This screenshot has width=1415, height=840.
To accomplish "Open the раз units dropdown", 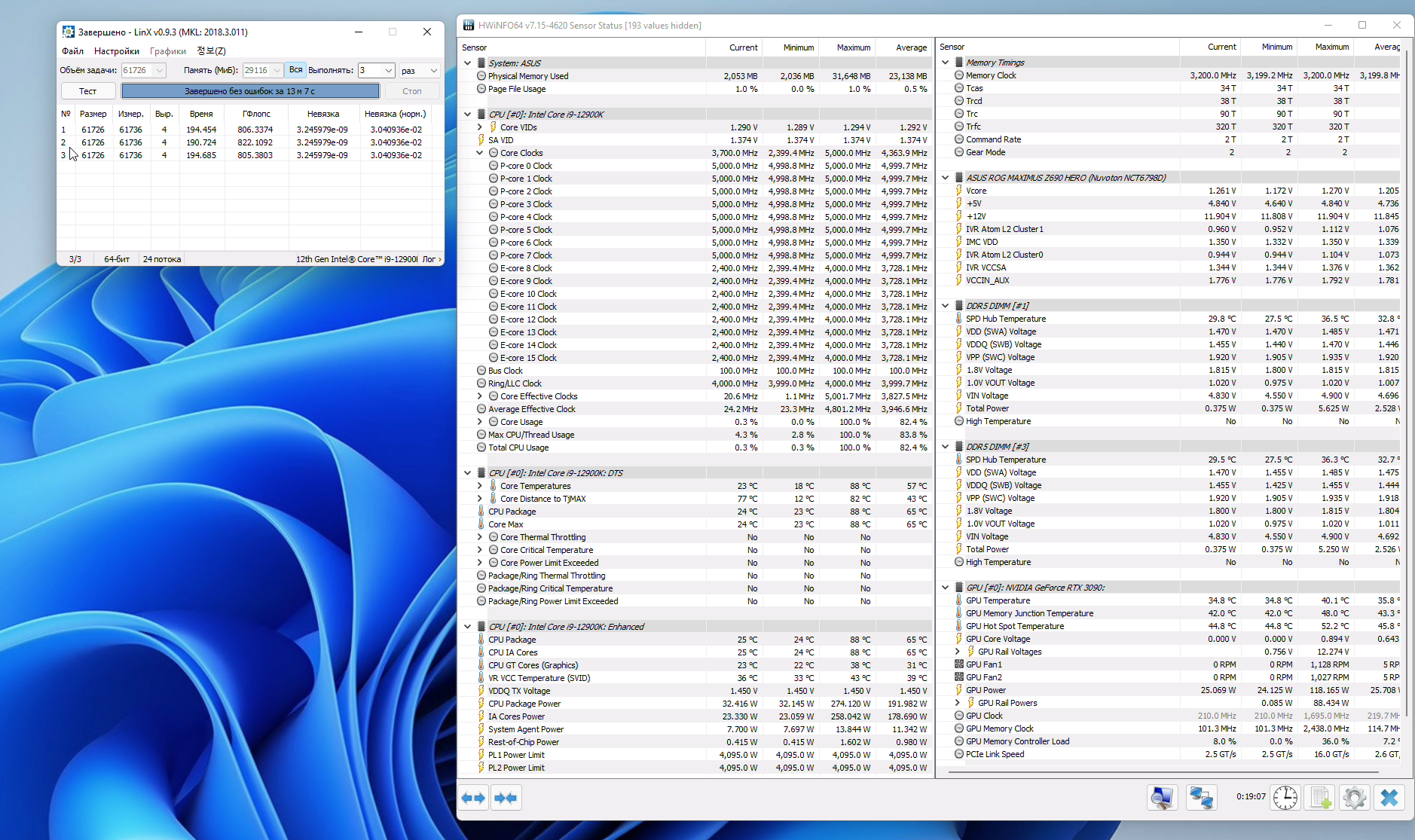I will click(x=433, y=70).
